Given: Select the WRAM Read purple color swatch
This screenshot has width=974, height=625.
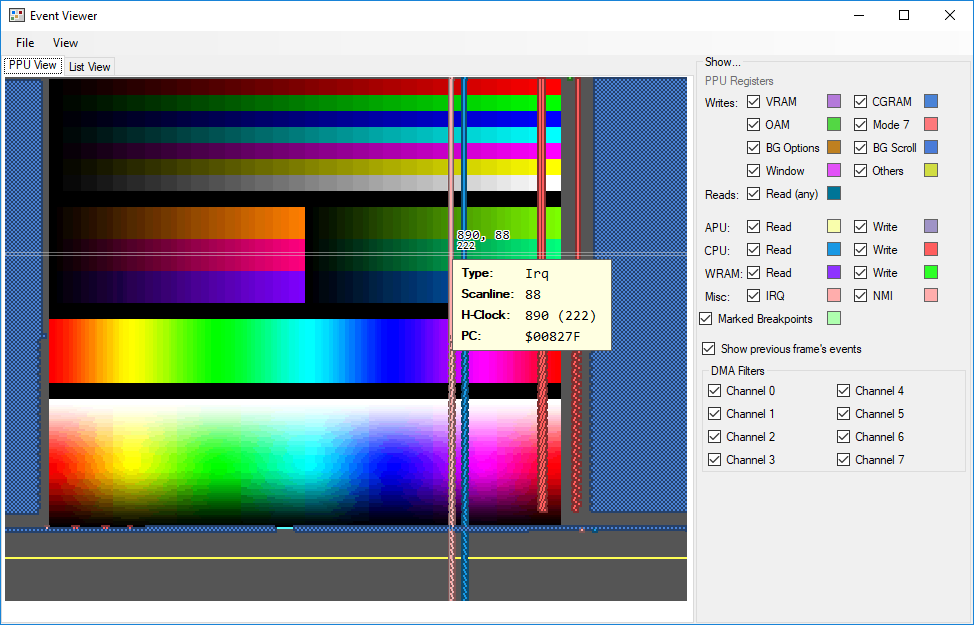Looking at the screenshot, I should click(x=834, y=273).
